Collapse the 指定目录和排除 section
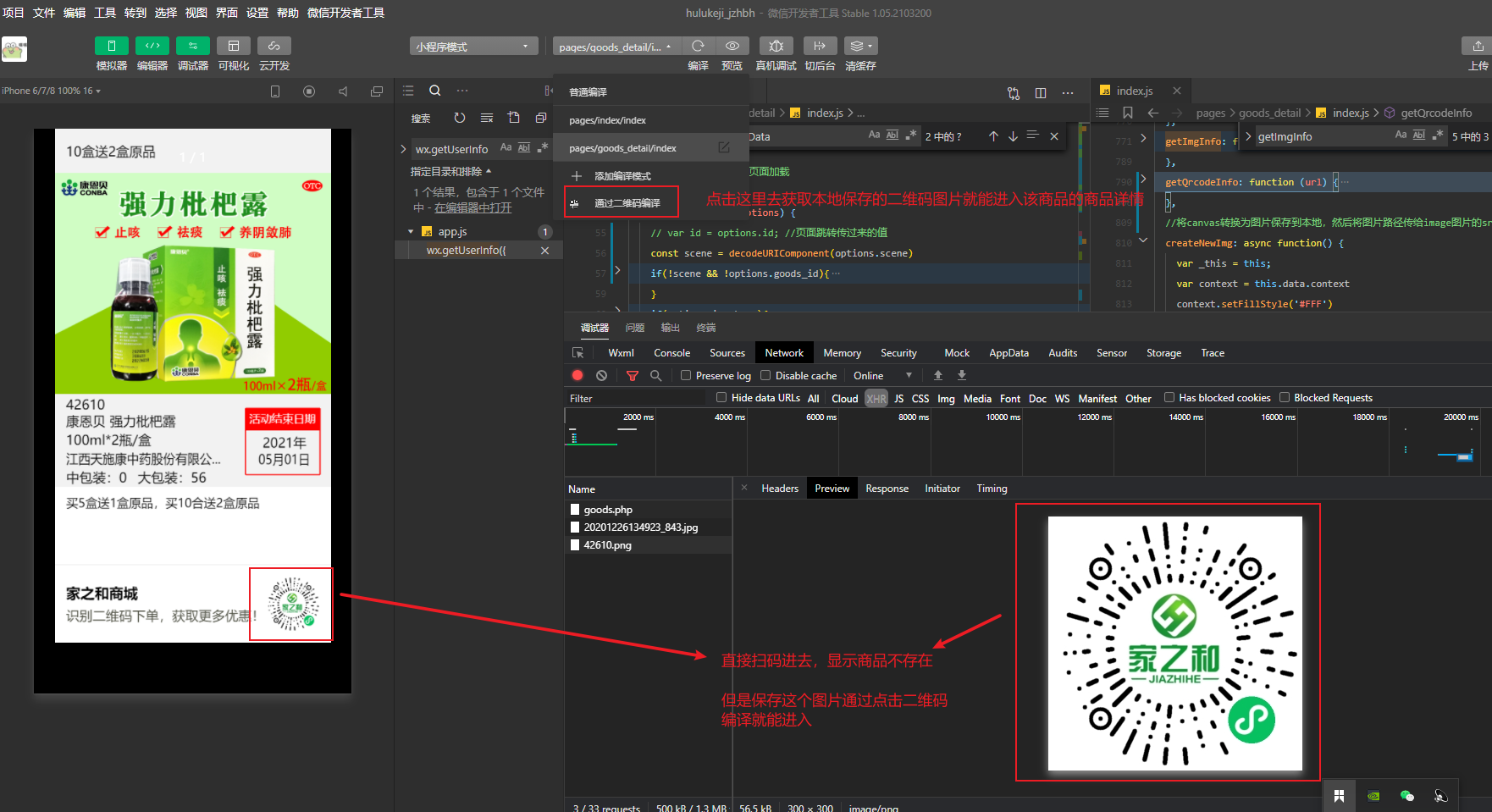This screenshot has width=1492, height=812. 450,172
